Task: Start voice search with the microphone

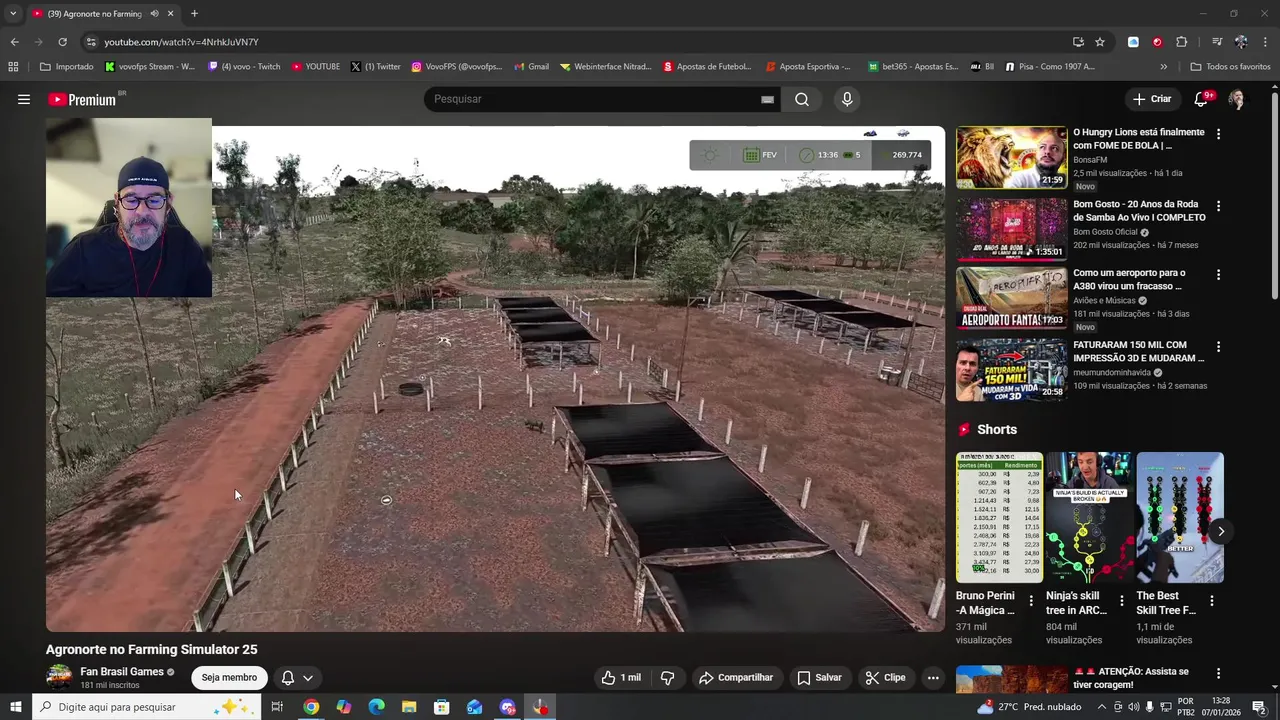Action: 847,99
